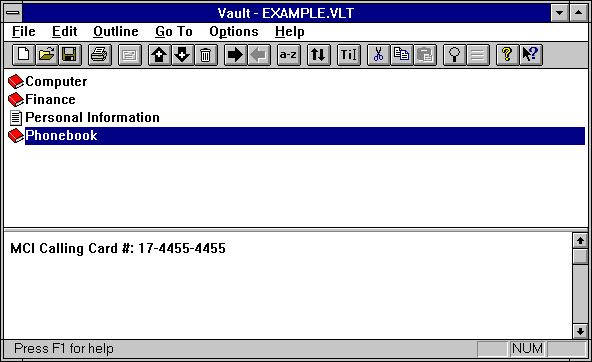Click the gray left return arrow icon
This screenshot has height=362, width=592.
point(259,55)
